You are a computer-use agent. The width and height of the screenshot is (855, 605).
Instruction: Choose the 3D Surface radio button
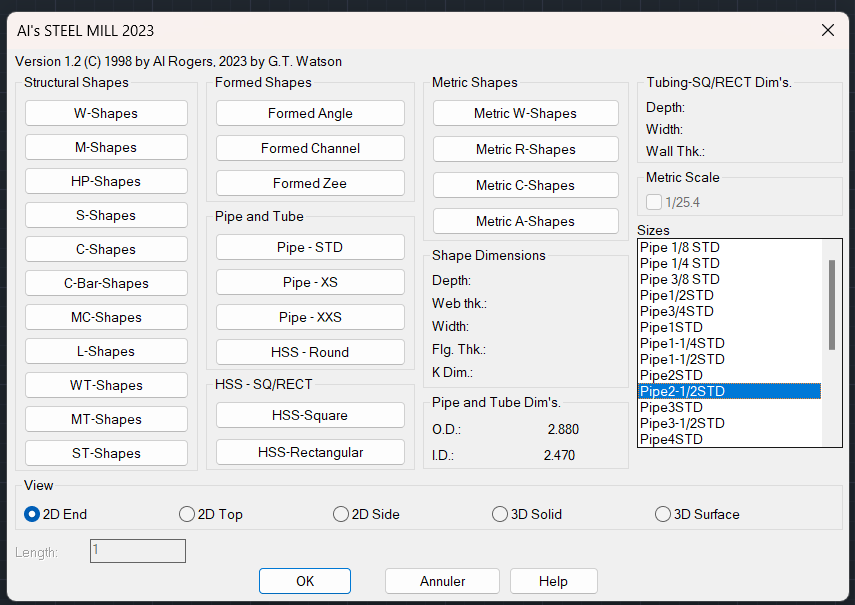[x=663, y=514]
